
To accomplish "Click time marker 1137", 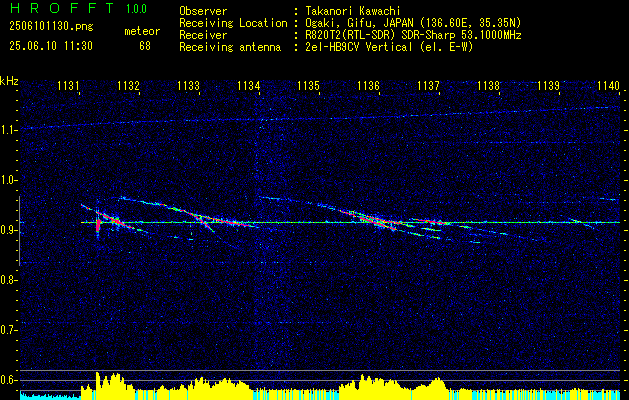I will click(x=428, y=86).
